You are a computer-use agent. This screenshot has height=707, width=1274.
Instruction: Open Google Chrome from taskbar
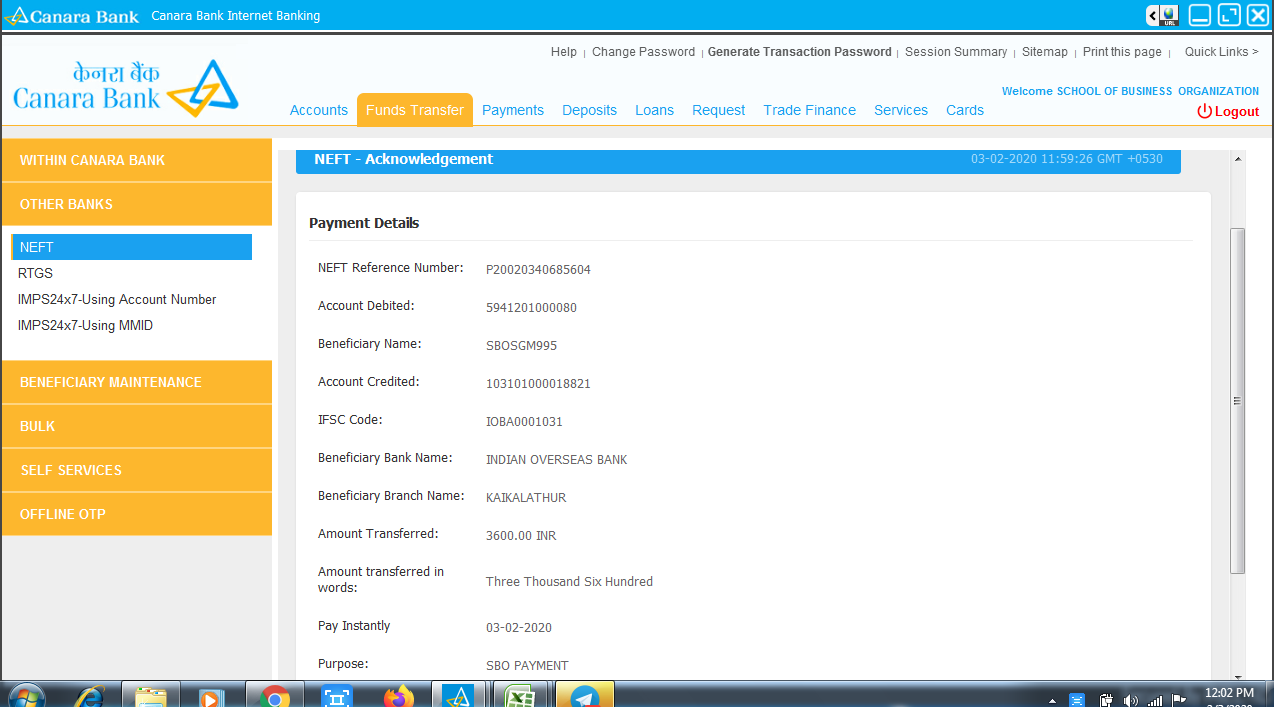pyautogui.click(x=274, y=696)
